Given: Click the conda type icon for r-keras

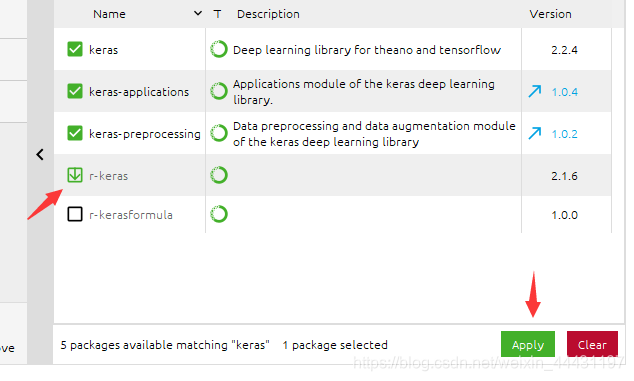Looking at the screenshot, I should (x=219, y=175).
